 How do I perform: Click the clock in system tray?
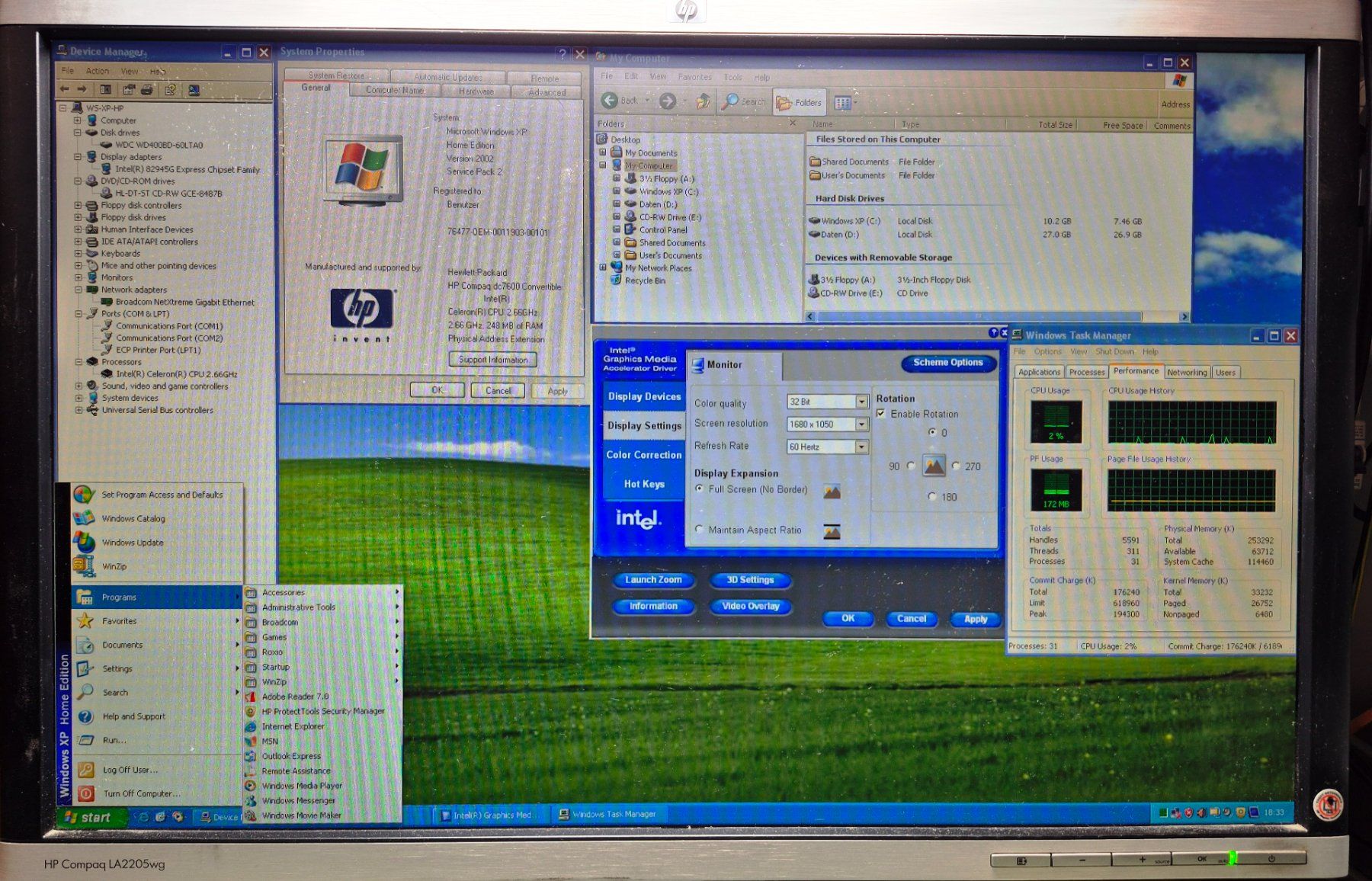coord(1274,812)
